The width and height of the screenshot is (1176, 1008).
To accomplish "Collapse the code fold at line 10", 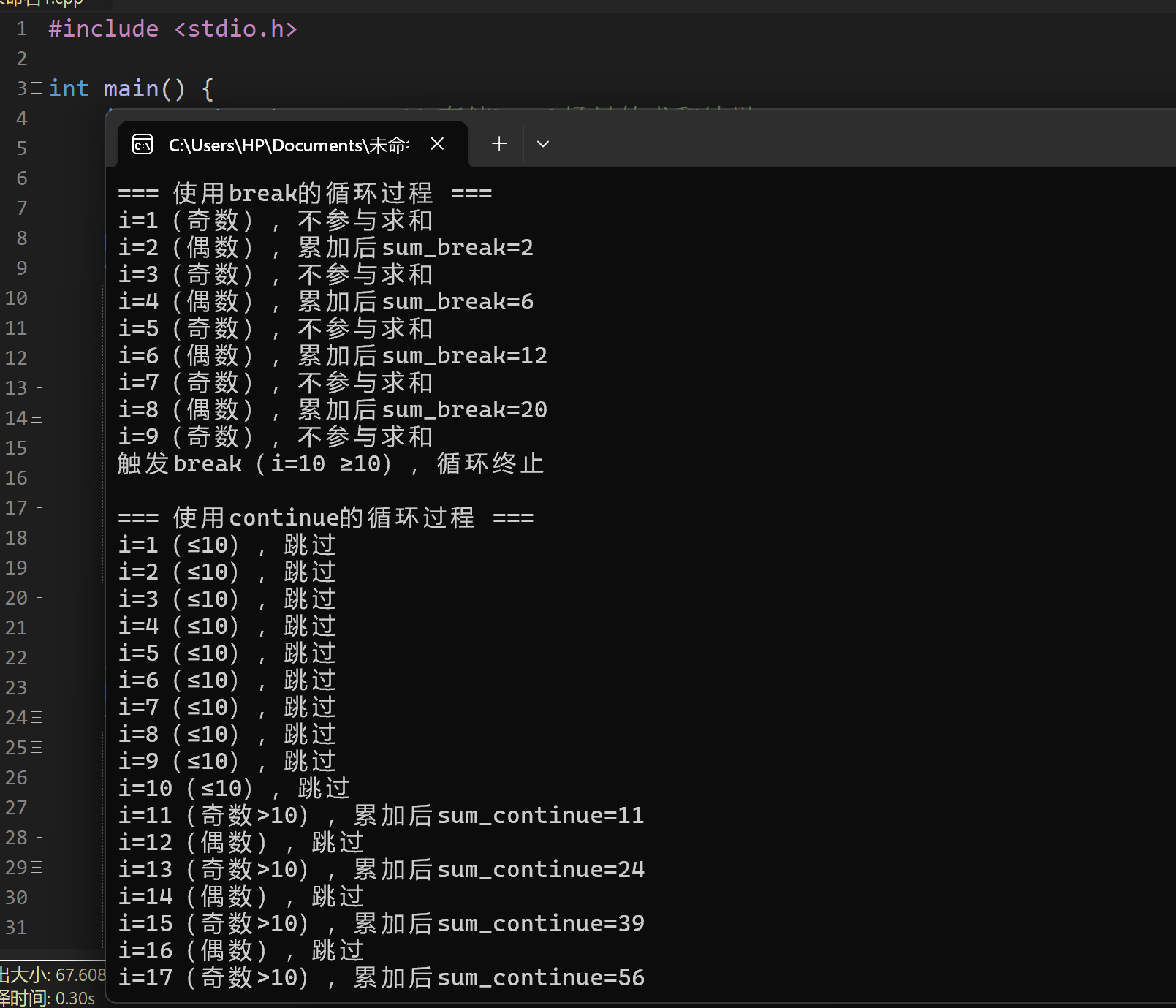I will (x=37, y=298).
